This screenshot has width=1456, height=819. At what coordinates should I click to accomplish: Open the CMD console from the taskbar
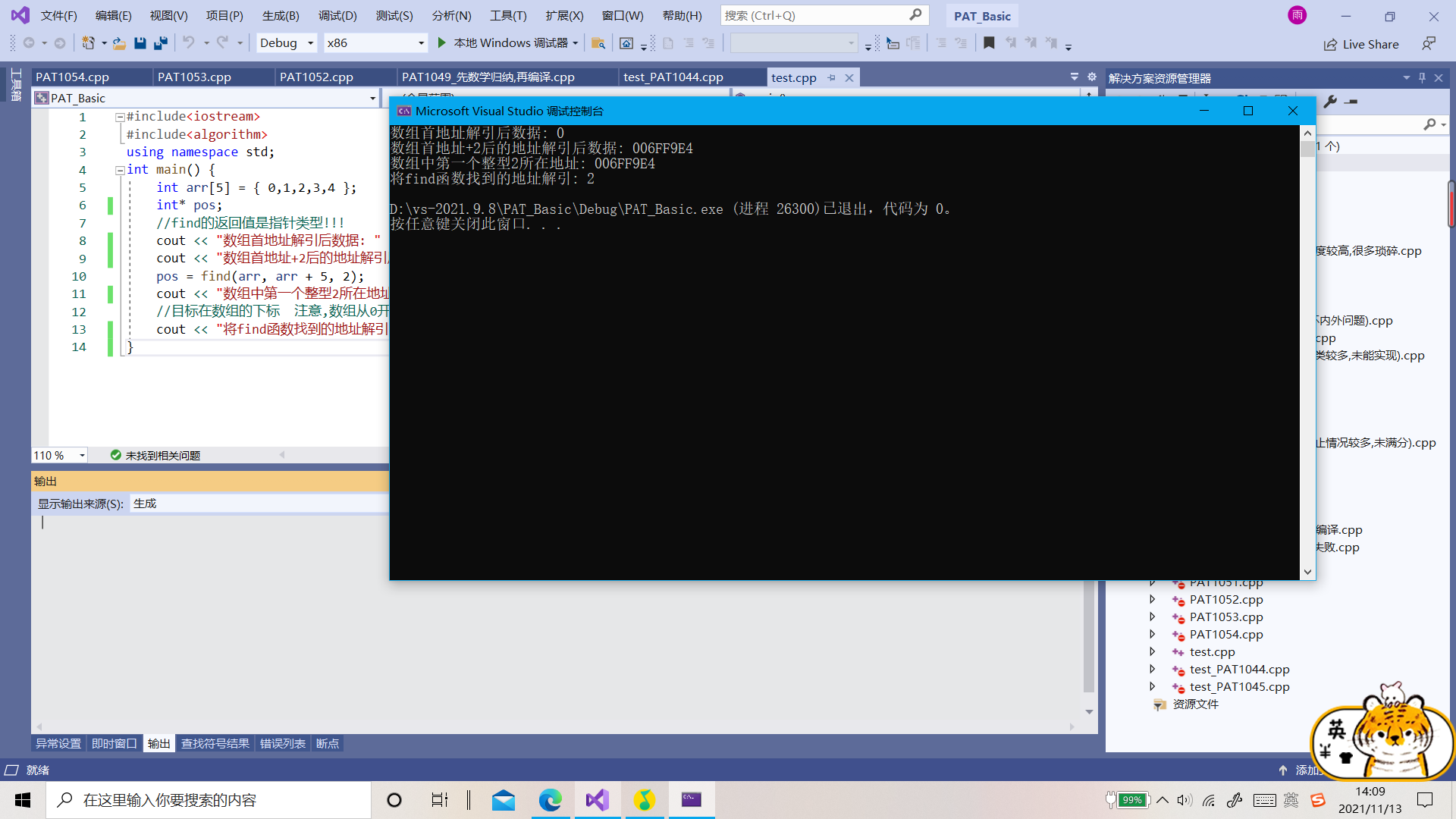[691, 799]
